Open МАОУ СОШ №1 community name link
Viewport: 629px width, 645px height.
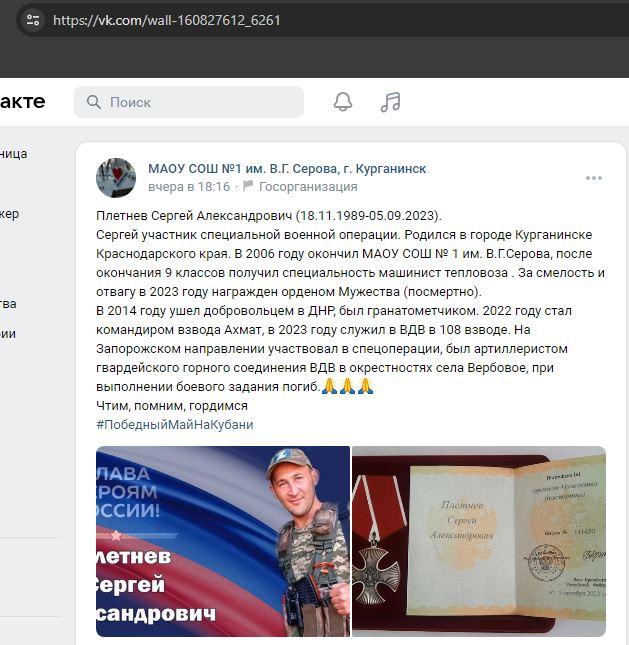coord(287,169)
